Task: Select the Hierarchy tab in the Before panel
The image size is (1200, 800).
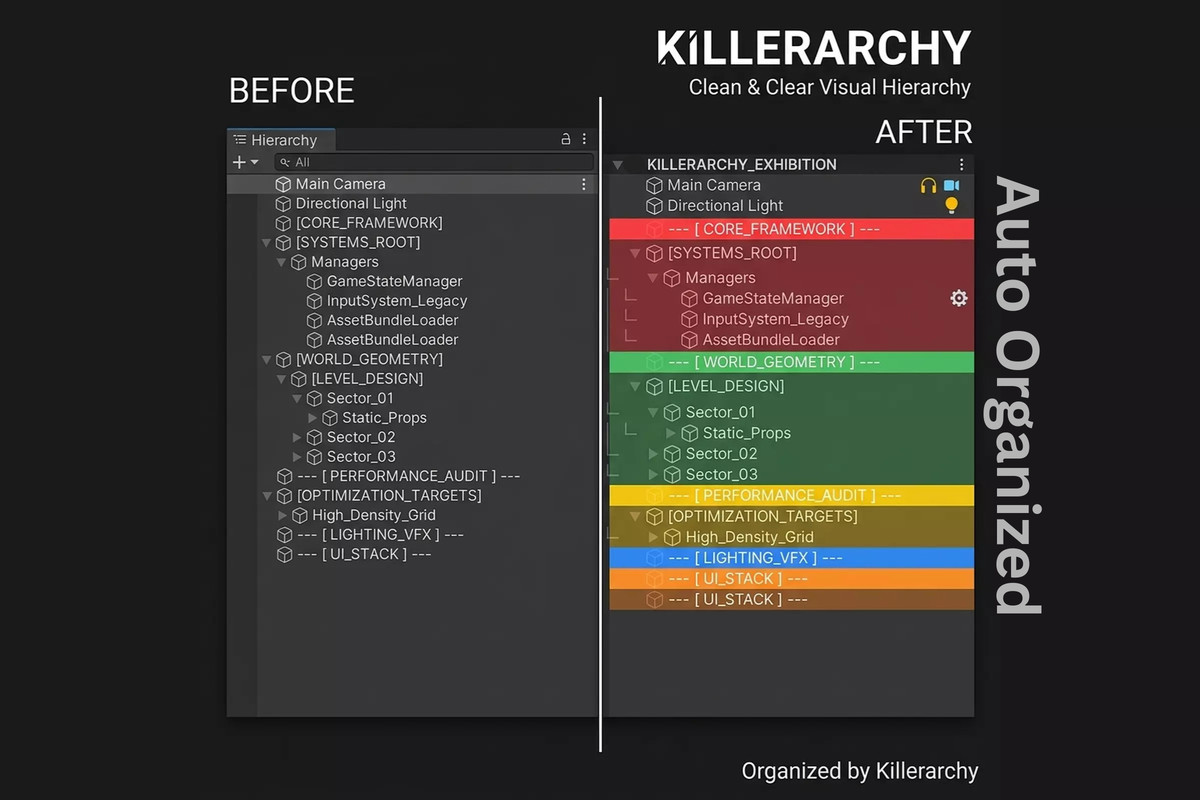Action: pos(281,140)
